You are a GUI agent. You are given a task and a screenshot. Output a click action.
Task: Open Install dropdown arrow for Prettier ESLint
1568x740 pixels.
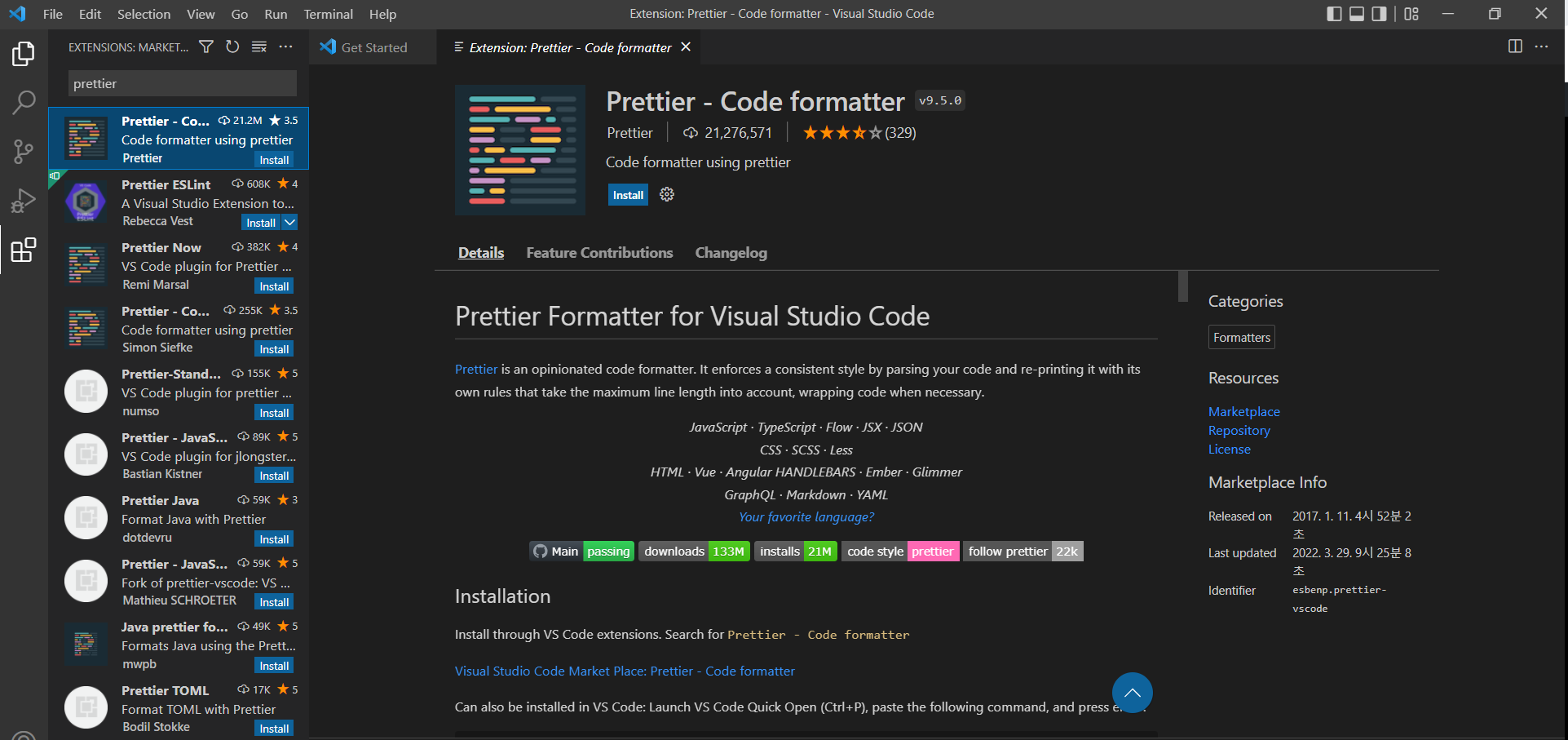click(290, 222)
